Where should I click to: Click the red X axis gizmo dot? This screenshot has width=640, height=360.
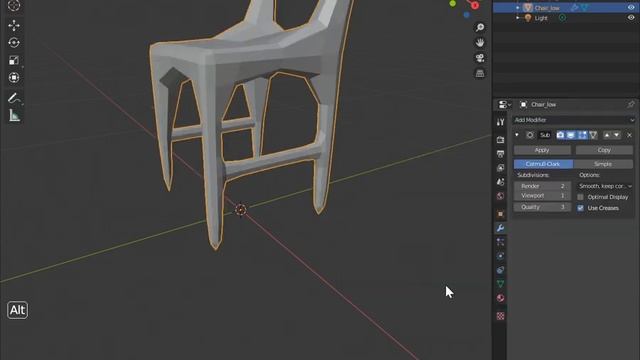click(475, 5)
